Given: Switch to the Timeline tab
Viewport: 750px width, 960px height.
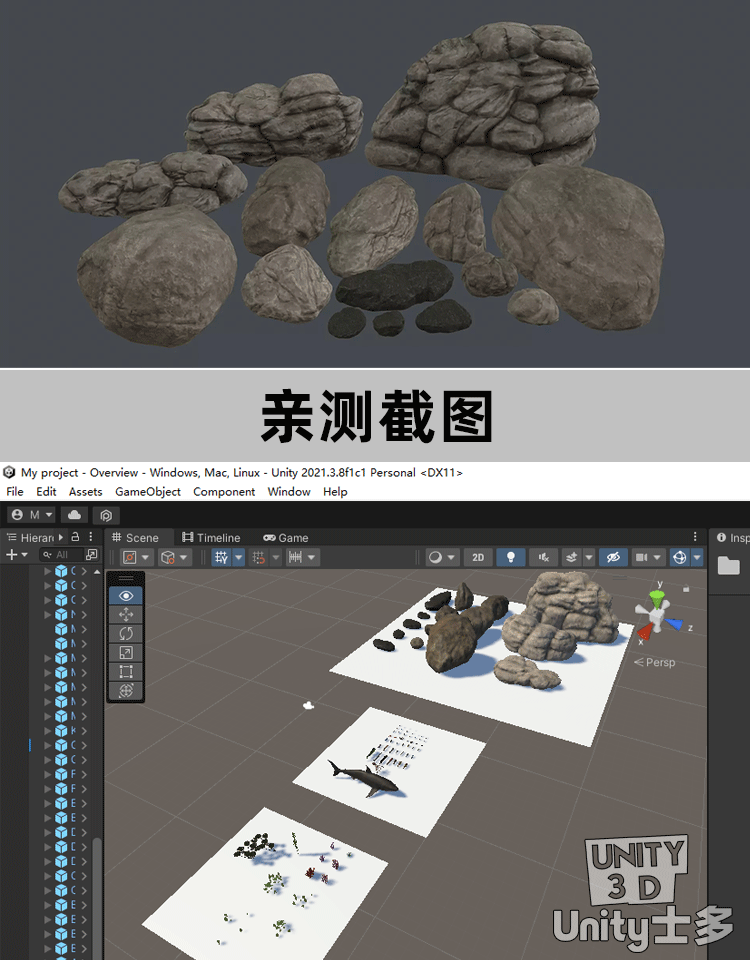Looking at the screenshot, I should (210, 537).
